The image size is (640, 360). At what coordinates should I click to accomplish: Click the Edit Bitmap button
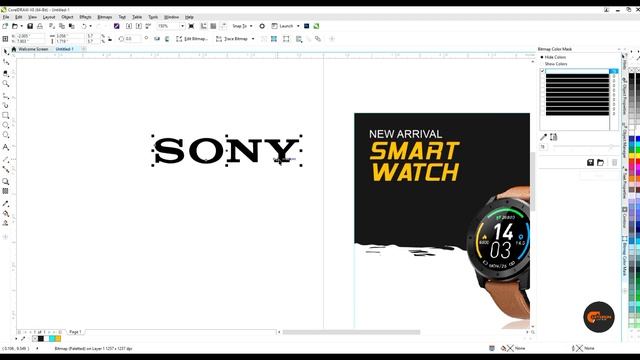(192, 39)
